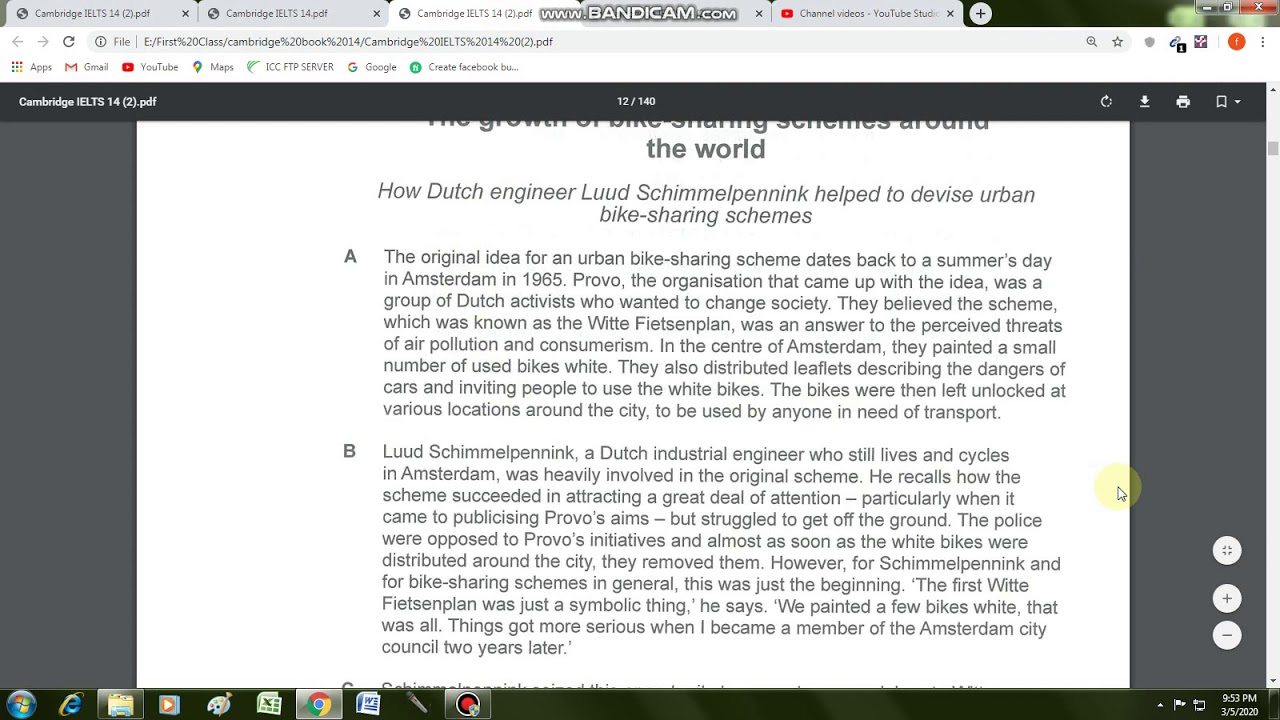Screen dimensions: 1280x720
Task: Open Gmail bookmark
Action: pyautogui.click(x=87, y=67)
